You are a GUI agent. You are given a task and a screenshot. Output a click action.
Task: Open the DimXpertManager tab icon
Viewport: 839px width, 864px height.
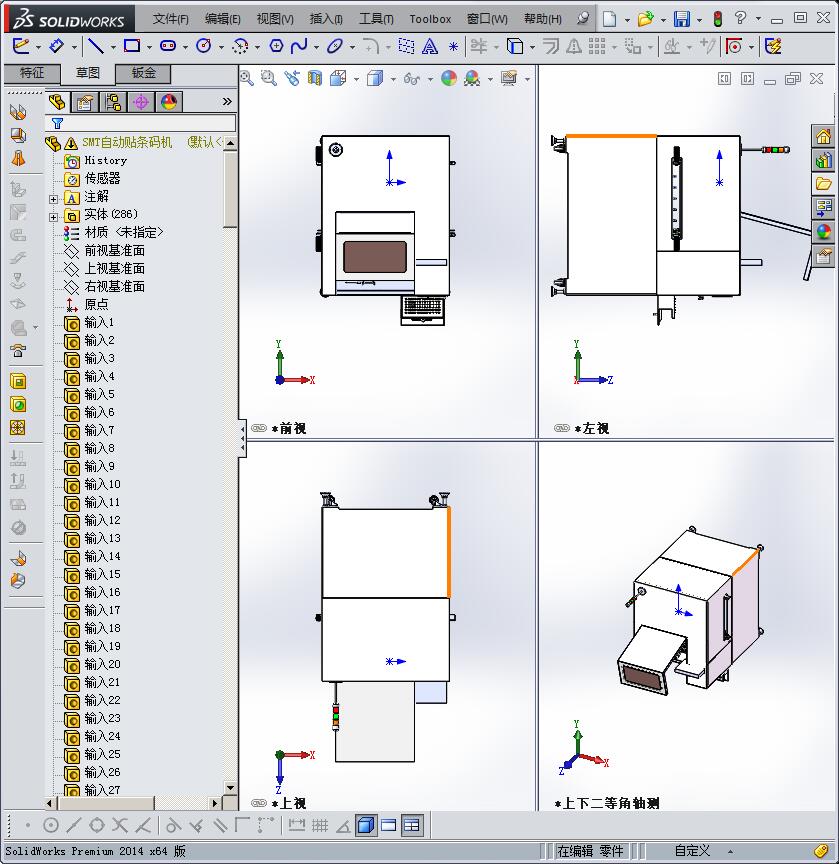[141, 102]
